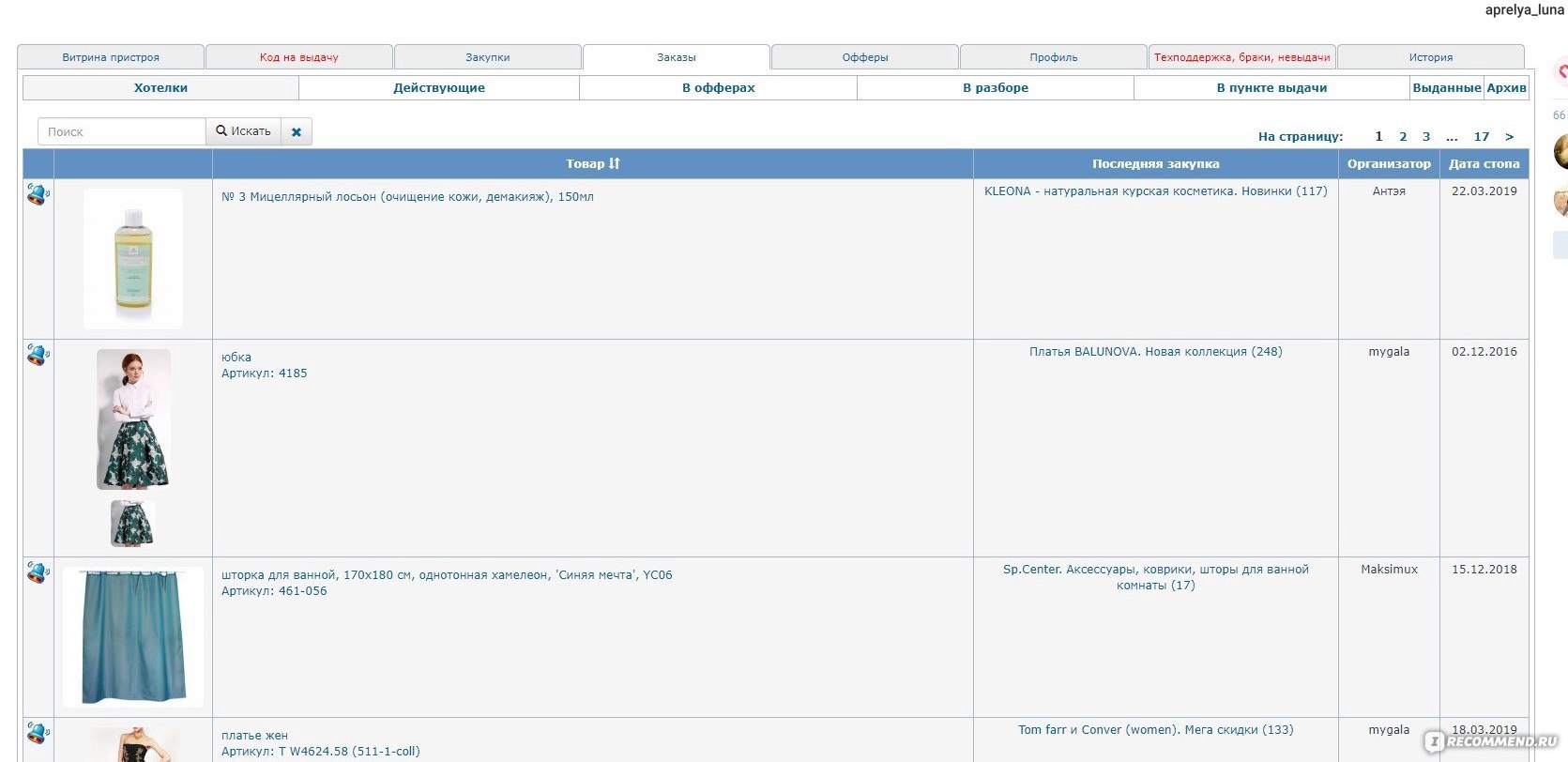Viewport: 1568px width, 762px height.
Task: Click the Последняя закупка column header
Action: [x=1156, y=163]
